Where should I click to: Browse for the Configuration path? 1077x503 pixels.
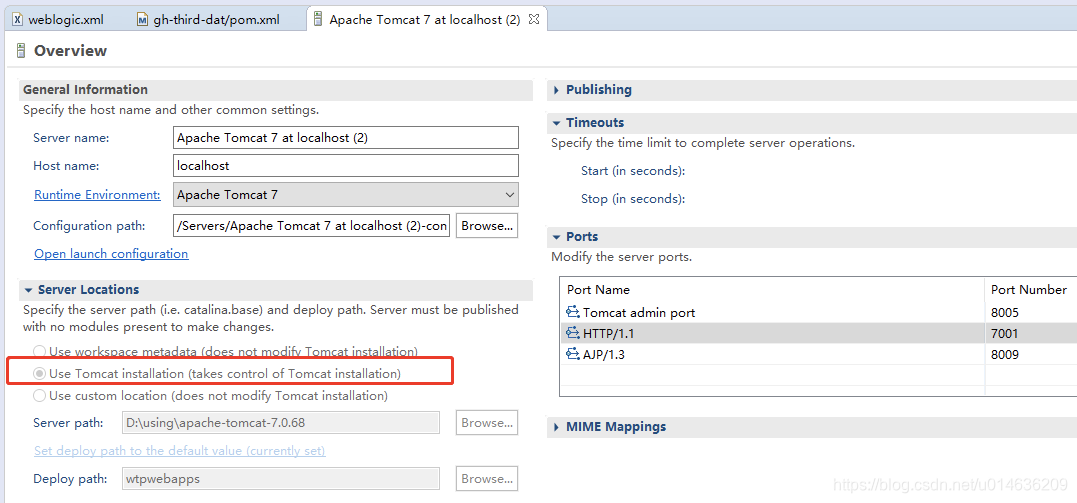click(487, 225)
